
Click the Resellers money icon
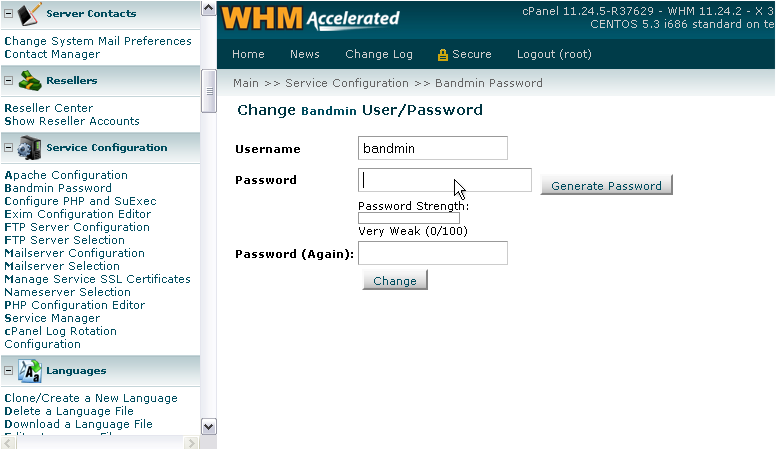pos(29,80)
